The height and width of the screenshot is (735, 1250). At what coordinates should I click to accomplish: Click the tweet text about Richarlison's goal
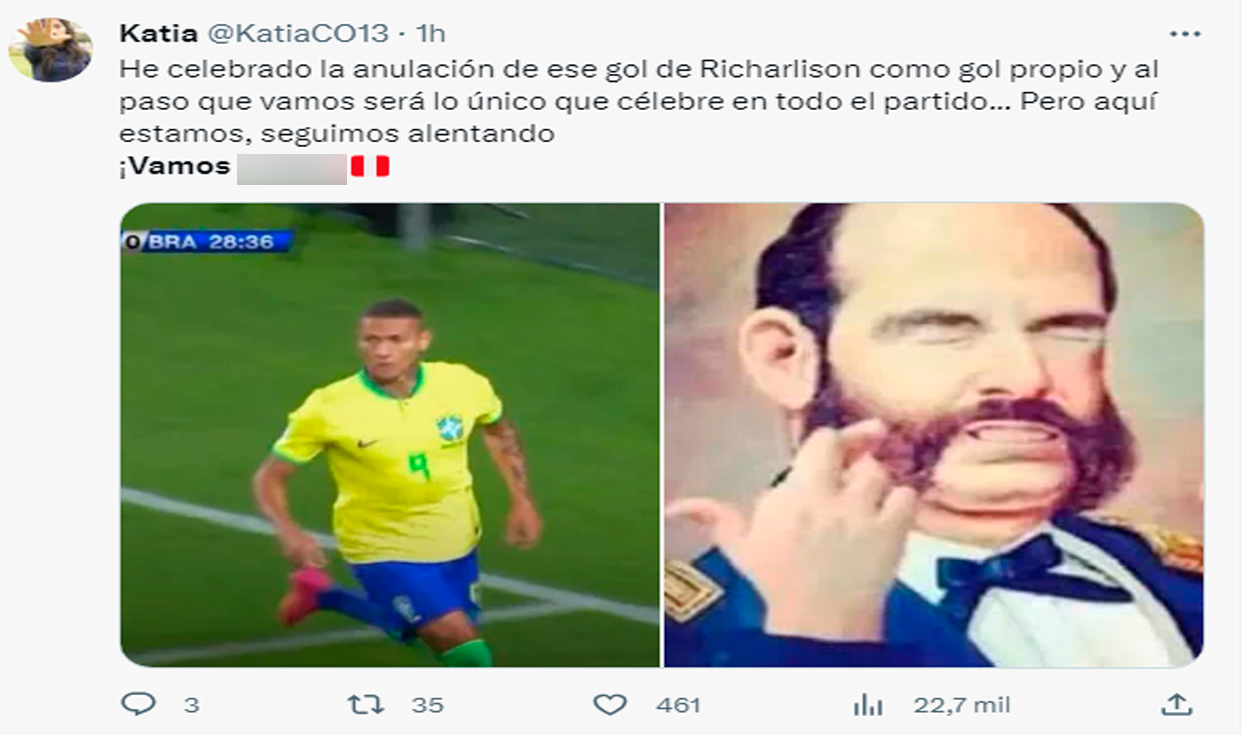tap(640, 101)
